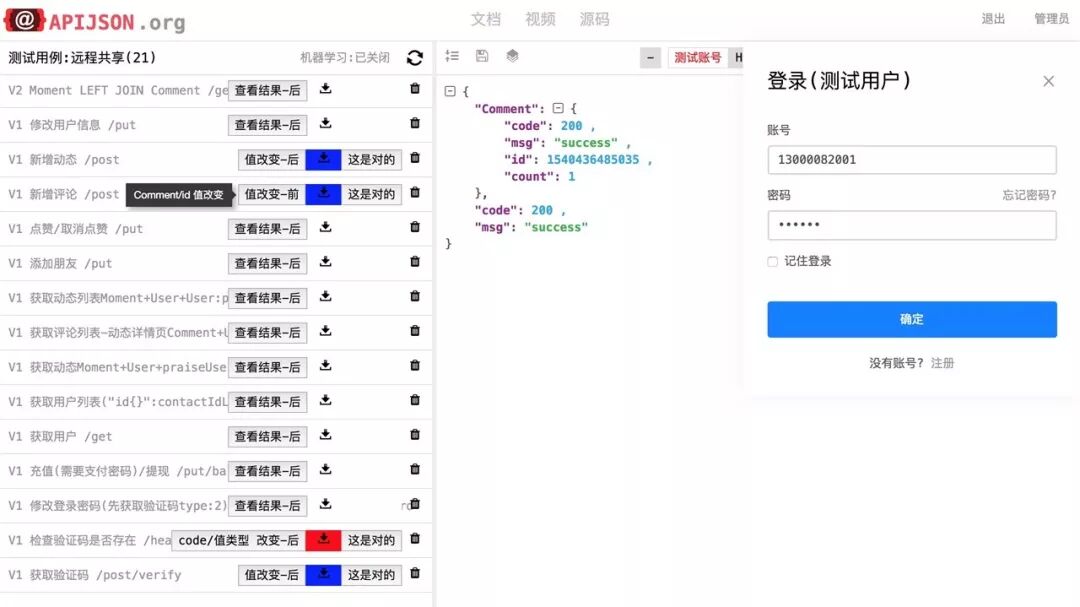The height and width of the screenshot is (607, 1080).
Task: Click the red download icon on 检查验证码 row
Action: [322, 539]
